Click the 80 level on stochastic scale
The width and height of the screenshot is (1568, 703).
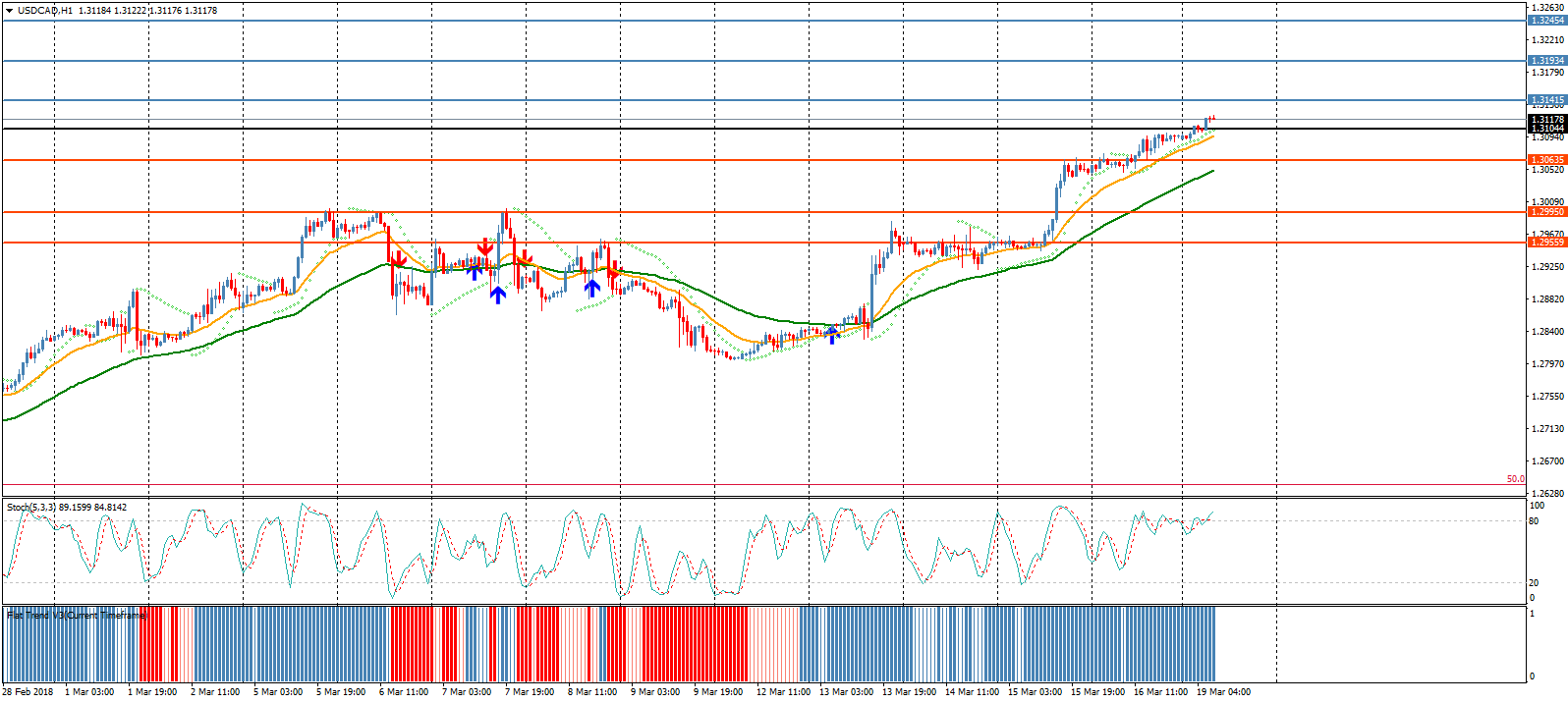pos(1534,521)
